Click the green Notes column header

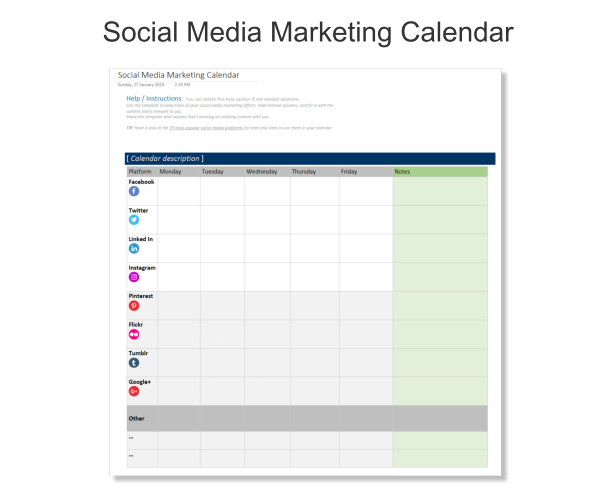click(440, 172)
